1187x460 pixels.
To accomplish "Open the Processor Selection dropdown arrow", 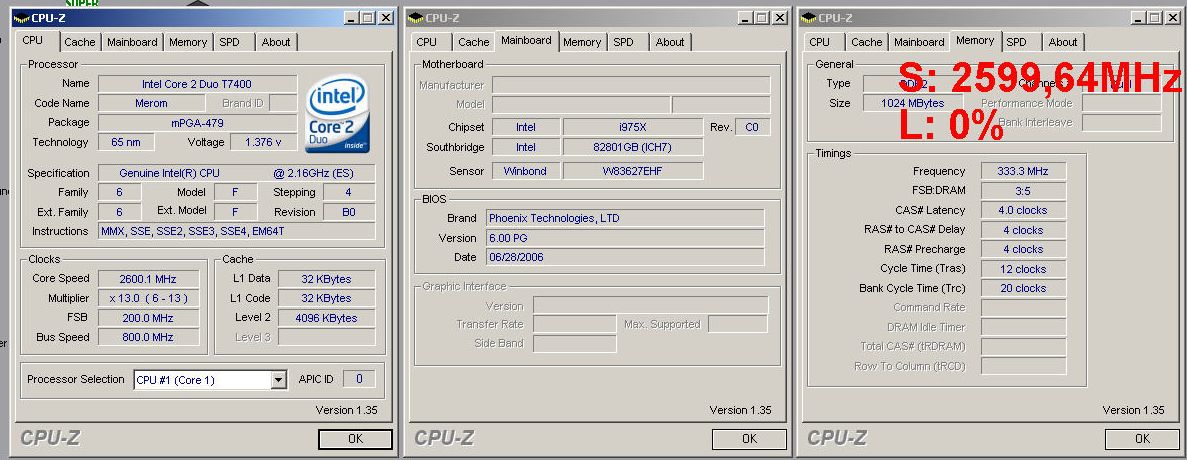I will point(279,380).
